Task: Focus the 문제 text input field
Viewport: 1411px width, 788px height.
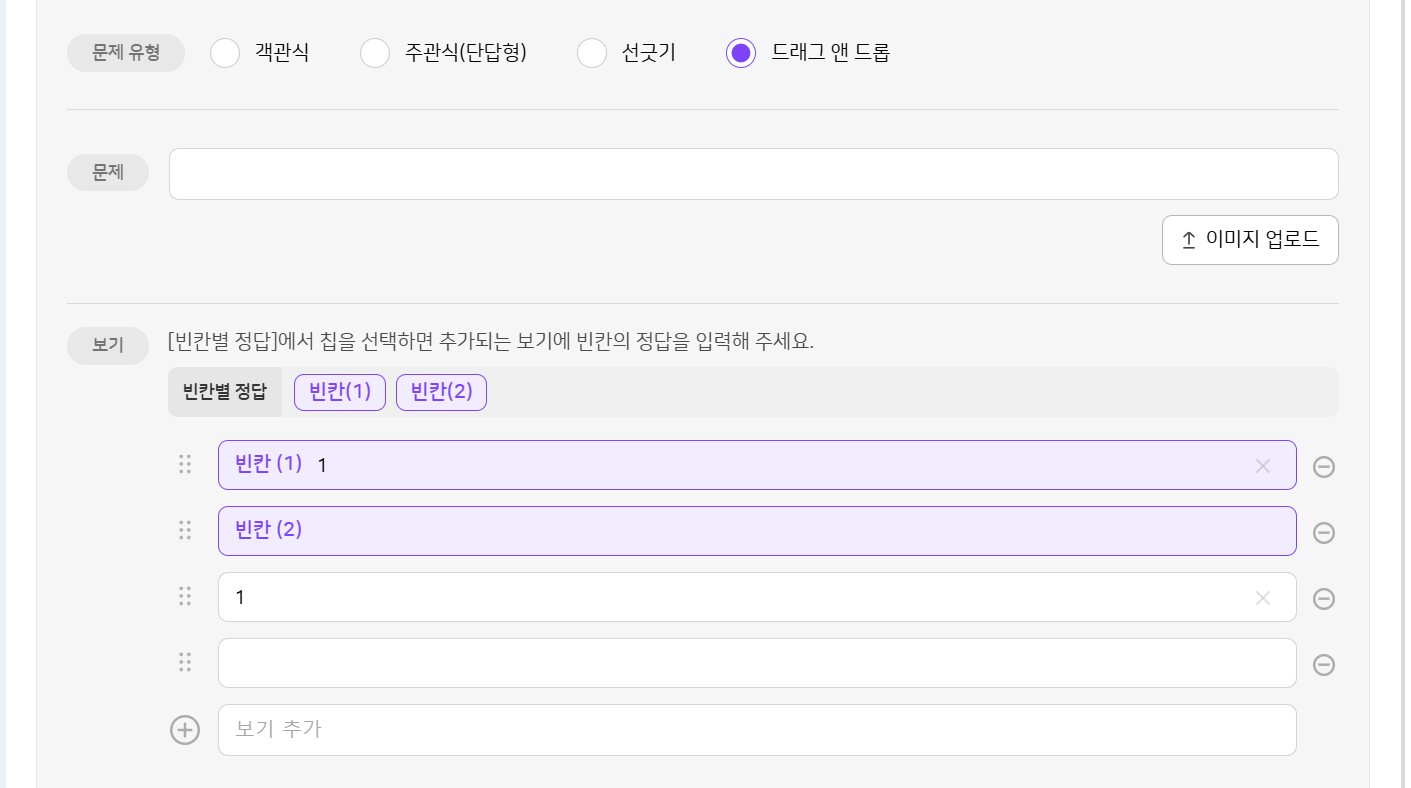Action: point(753,174)
